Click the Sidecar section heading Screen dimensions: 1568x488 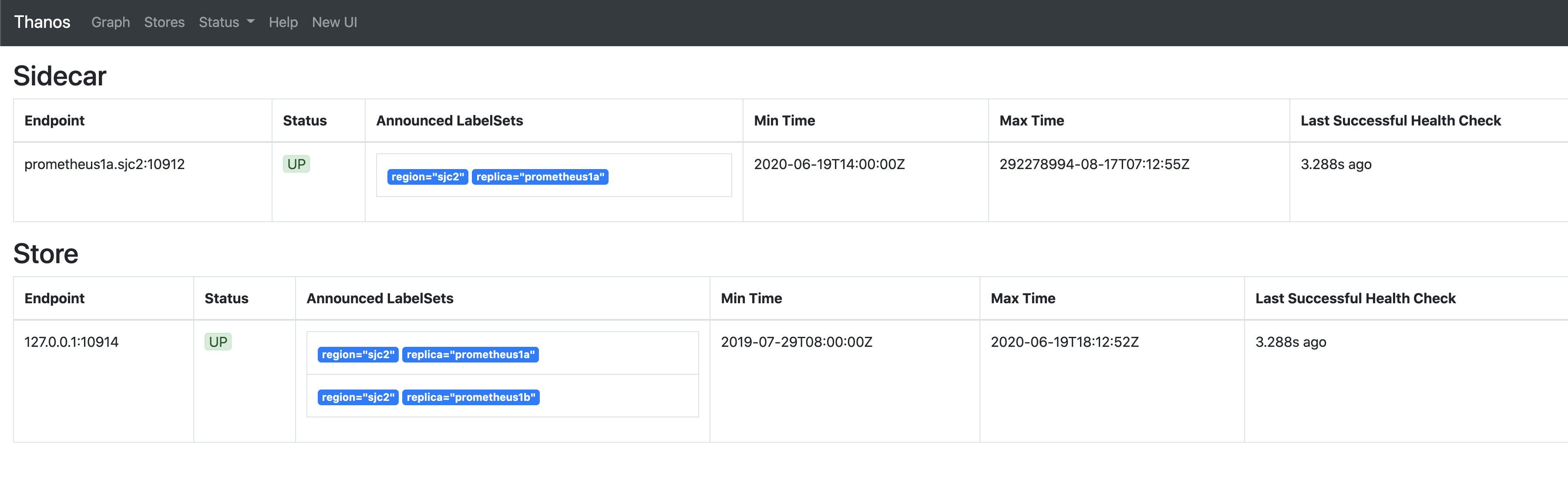(x=60, y=75)
